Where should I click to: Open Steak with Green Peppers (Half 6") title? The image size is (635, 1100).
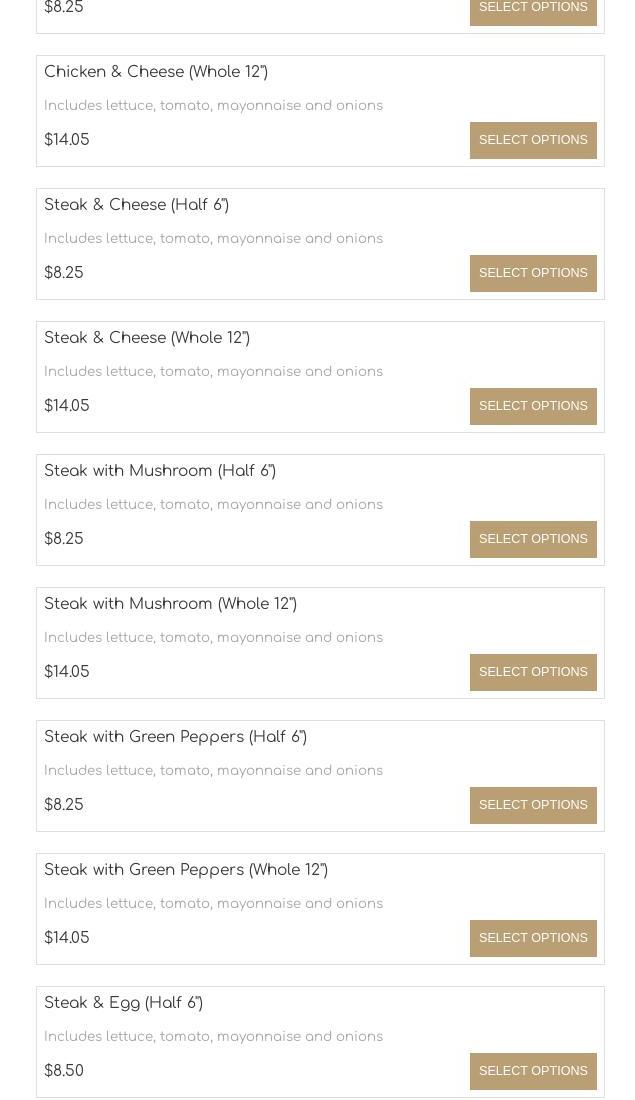point(175,737)
